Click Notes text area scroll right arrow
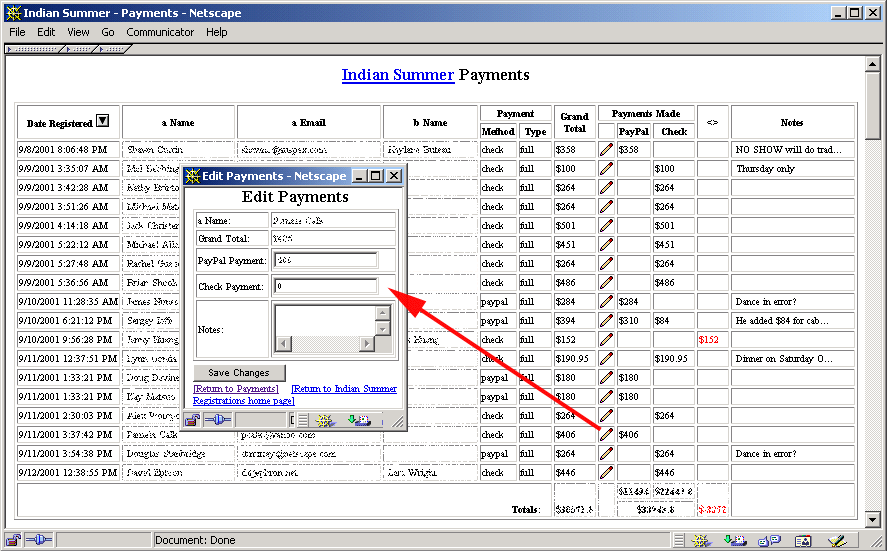Image resolution: width=887 pixels, height=551 pixels. (x=367, y=343)
